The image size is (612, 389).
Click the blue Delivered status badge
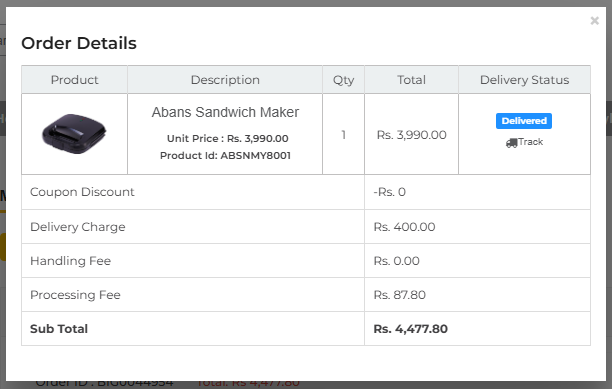tap(524, 121)
